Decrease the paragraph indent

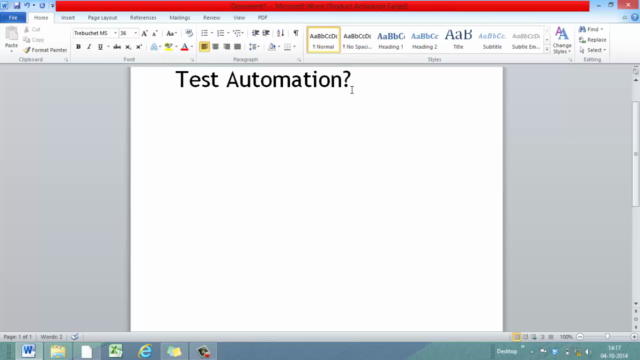click(255, 33)
